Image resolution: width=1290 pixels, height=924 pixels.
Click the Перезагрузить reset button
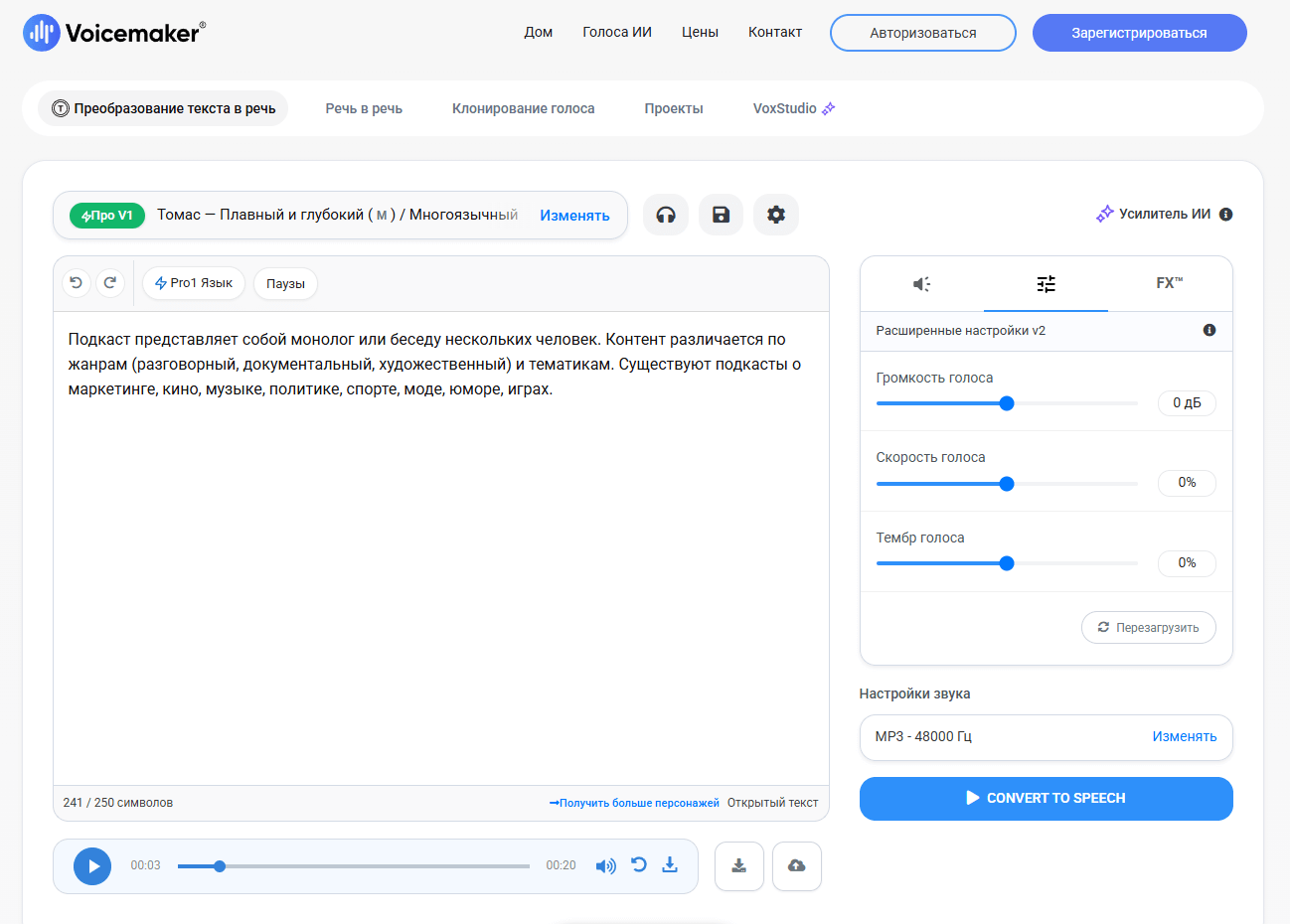click(x=1148, y=628)
